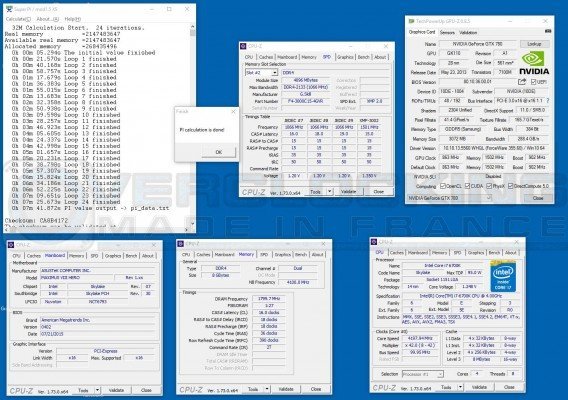Viewport: 568px width, 400px height.
Task: Click 'PI calculation is done!' message text
Action: point(202,130)
